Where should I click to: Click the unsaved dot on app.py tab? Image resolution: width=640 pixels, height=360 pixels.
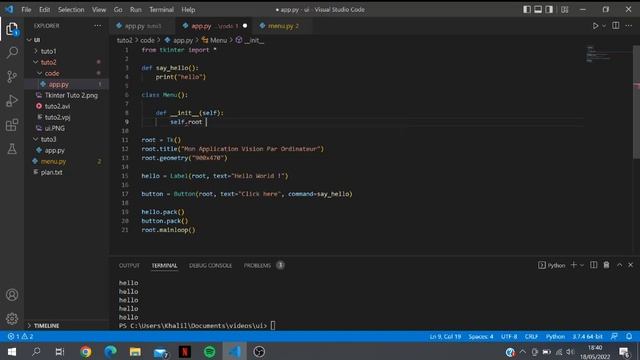click(245, 26)
